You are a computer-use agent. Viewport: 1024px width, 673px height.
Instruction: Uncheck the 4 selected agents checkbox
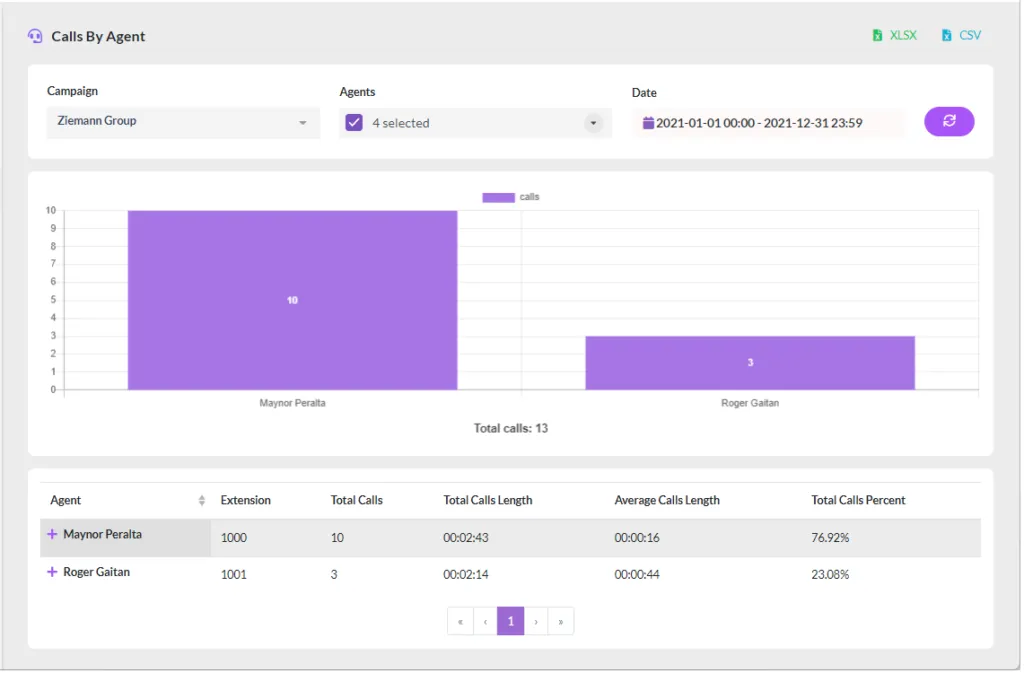point(354,123)
